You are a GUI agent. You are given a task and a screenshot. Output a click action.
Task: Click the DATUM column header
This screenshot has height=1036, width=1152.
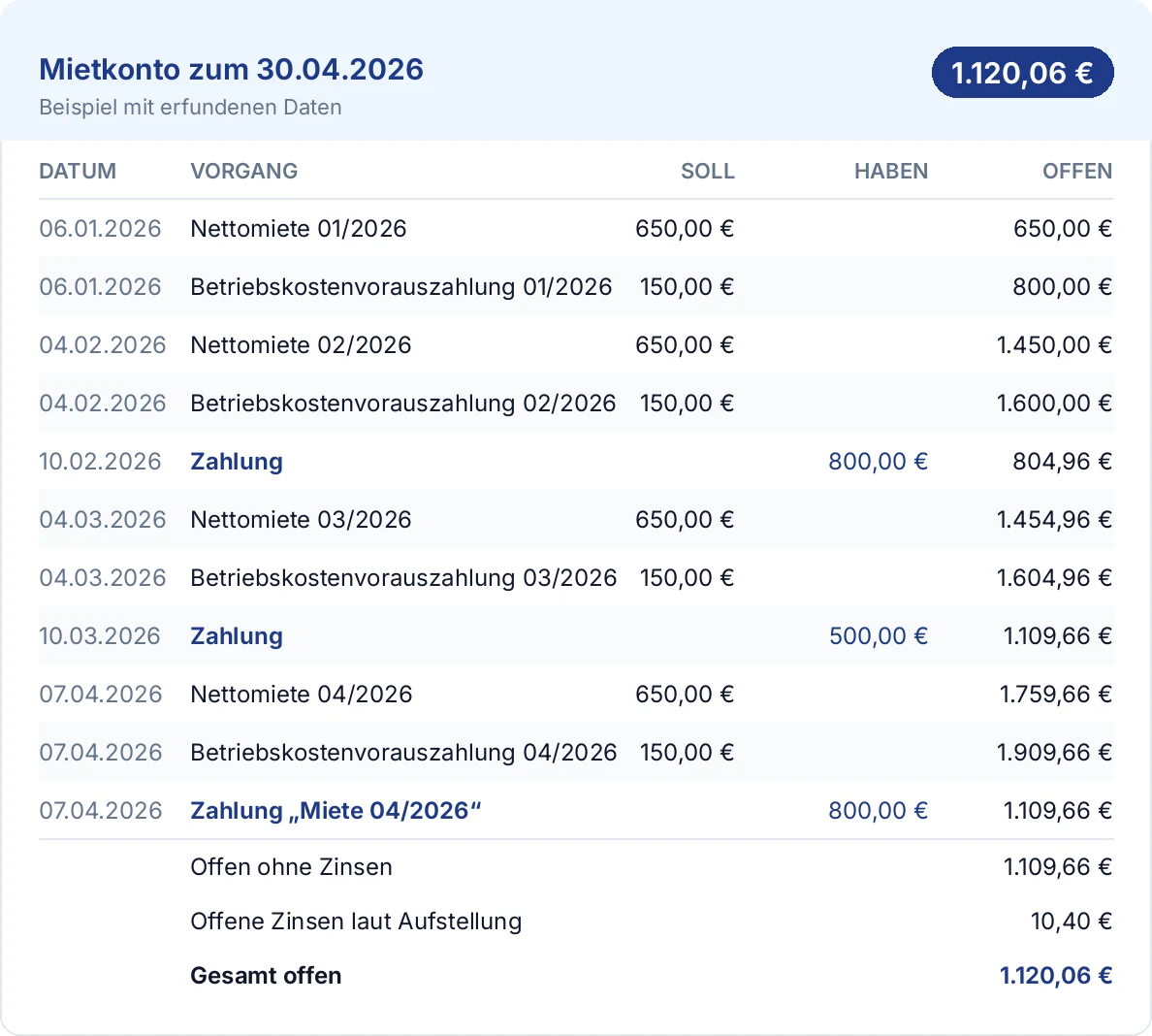pos(78,171)
